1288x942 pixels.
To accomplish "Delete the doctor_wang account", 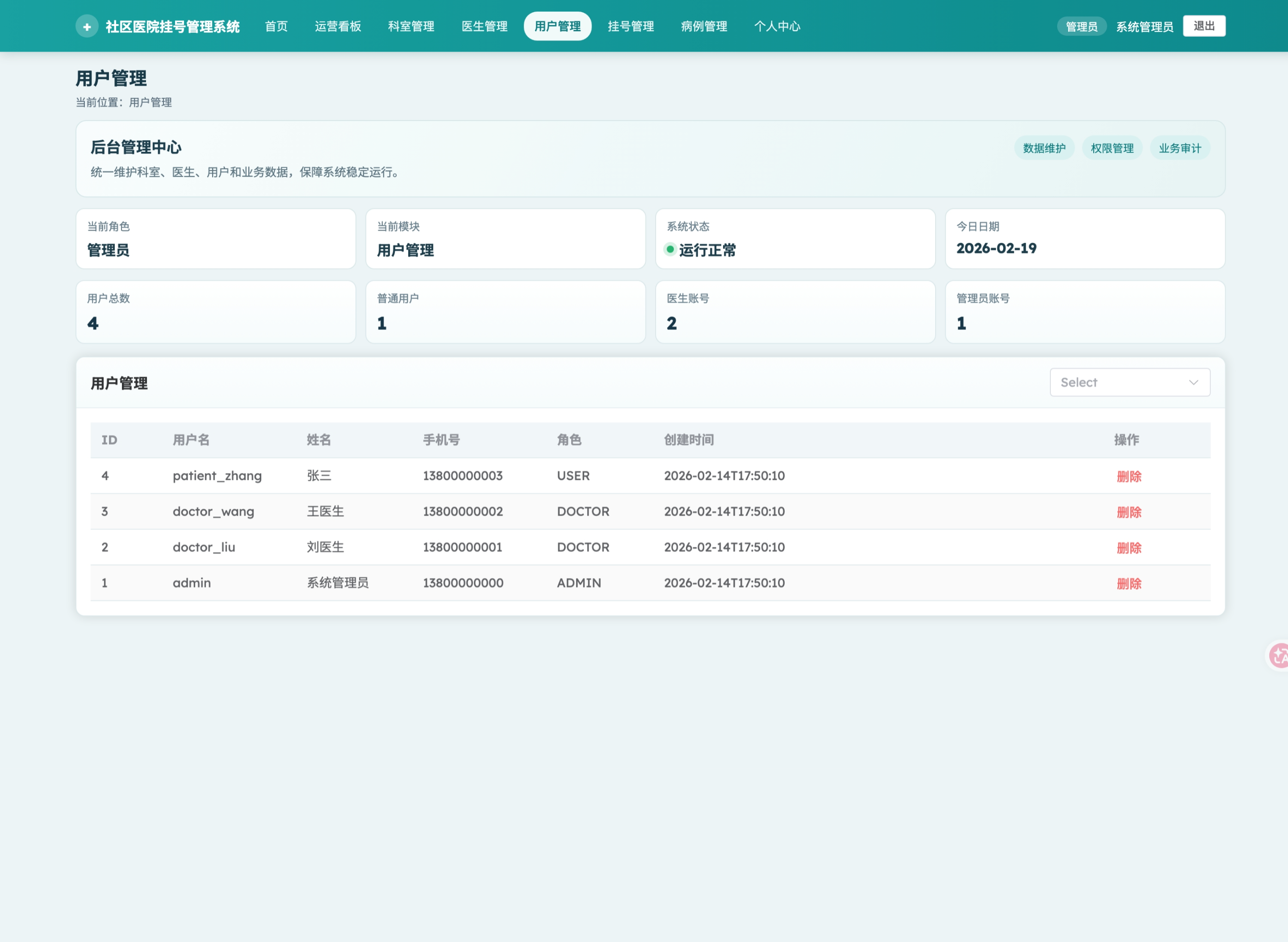I will (1128, 512).
